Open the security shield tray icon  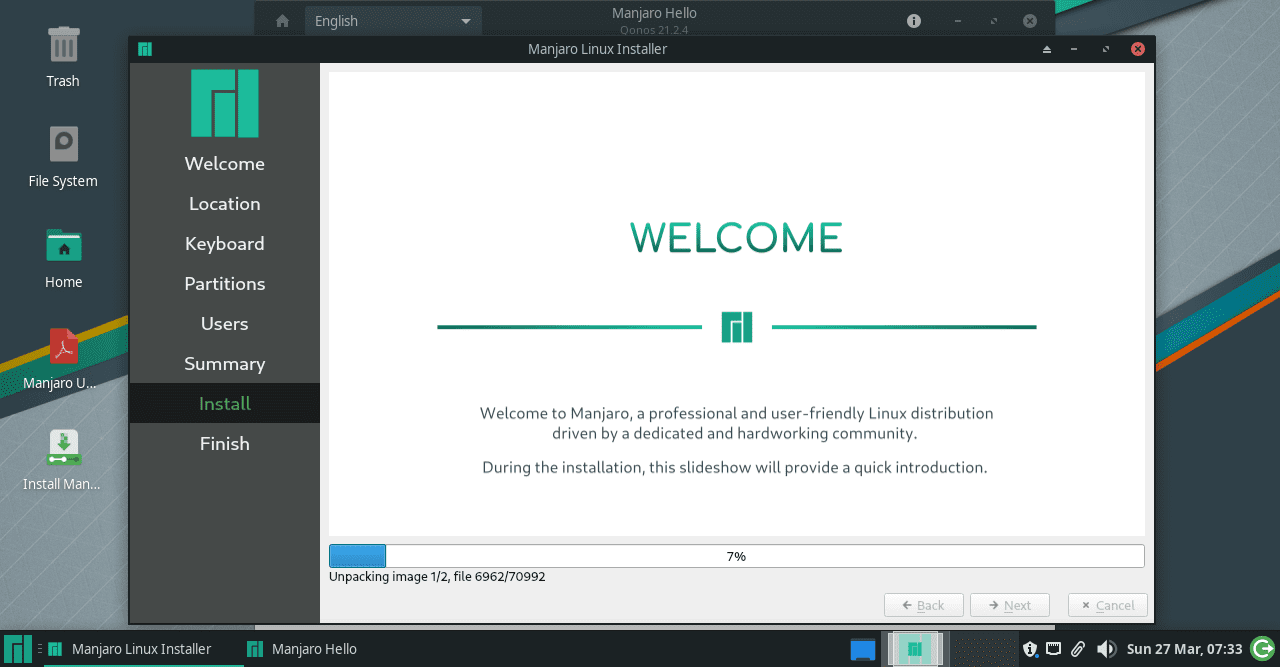pyautogui.click(x=1030, y=649)
